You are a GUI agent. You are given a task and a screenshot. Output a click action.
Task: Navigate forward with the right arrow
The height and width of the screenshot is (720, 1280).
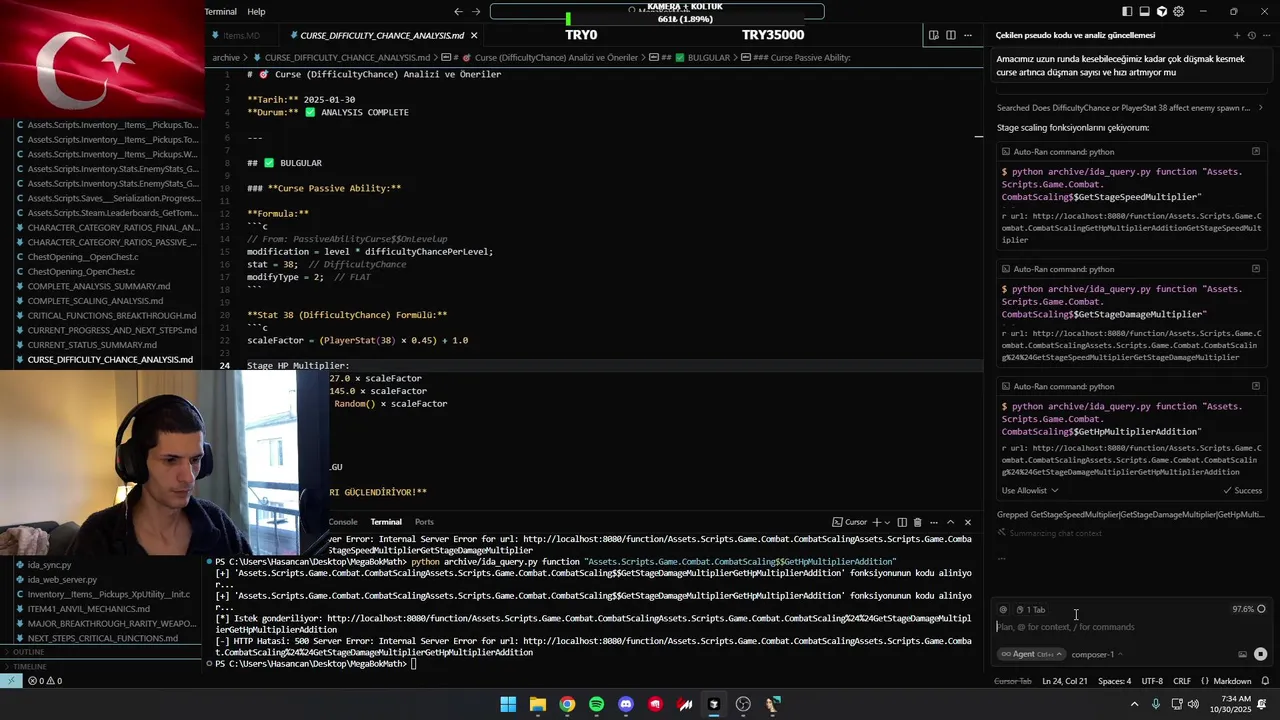pos(476,11)
